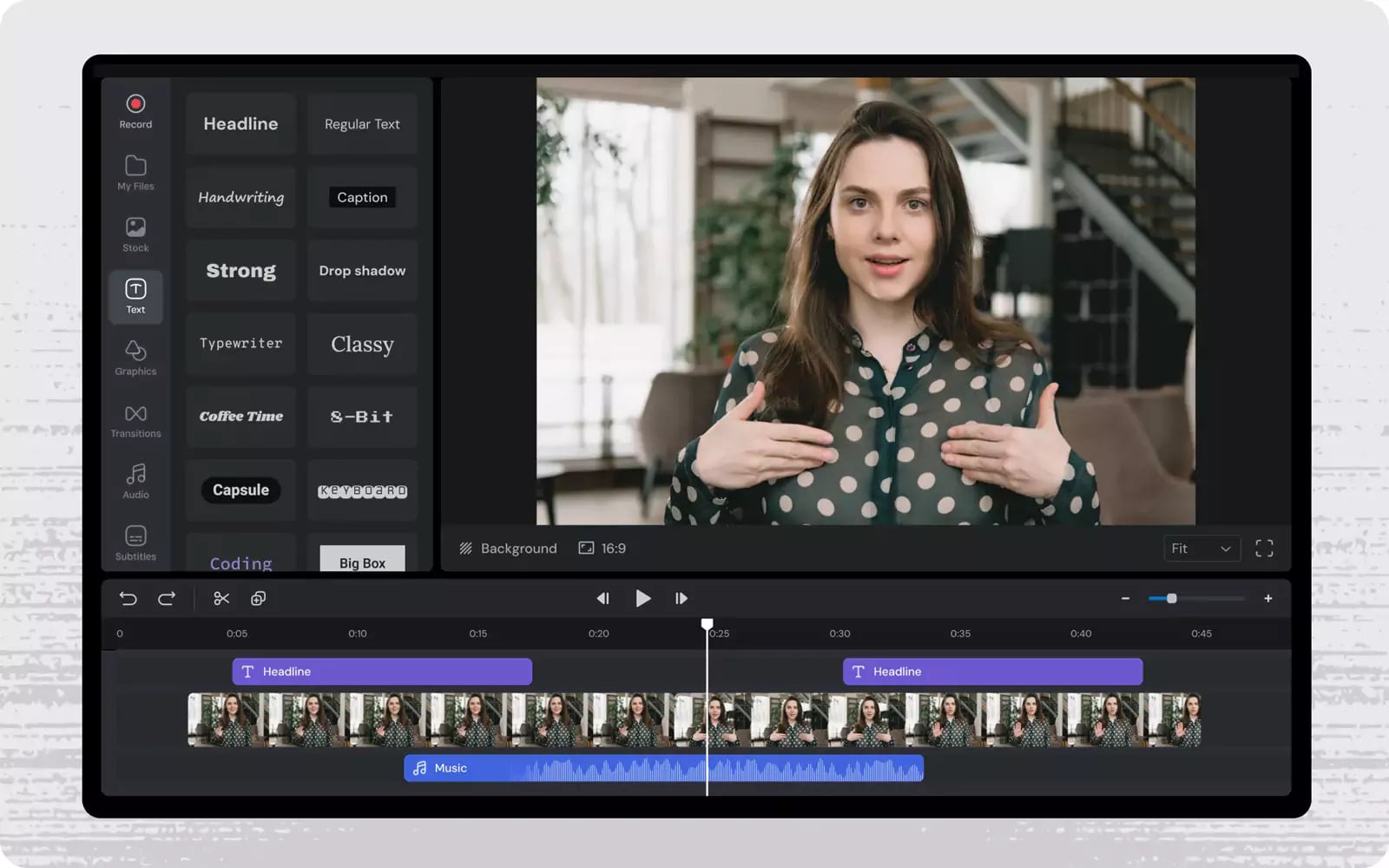The height and width of the screenshot is (868, 1389).
Task: Add the Handwriting text style
Action: (x=240, y=197)
